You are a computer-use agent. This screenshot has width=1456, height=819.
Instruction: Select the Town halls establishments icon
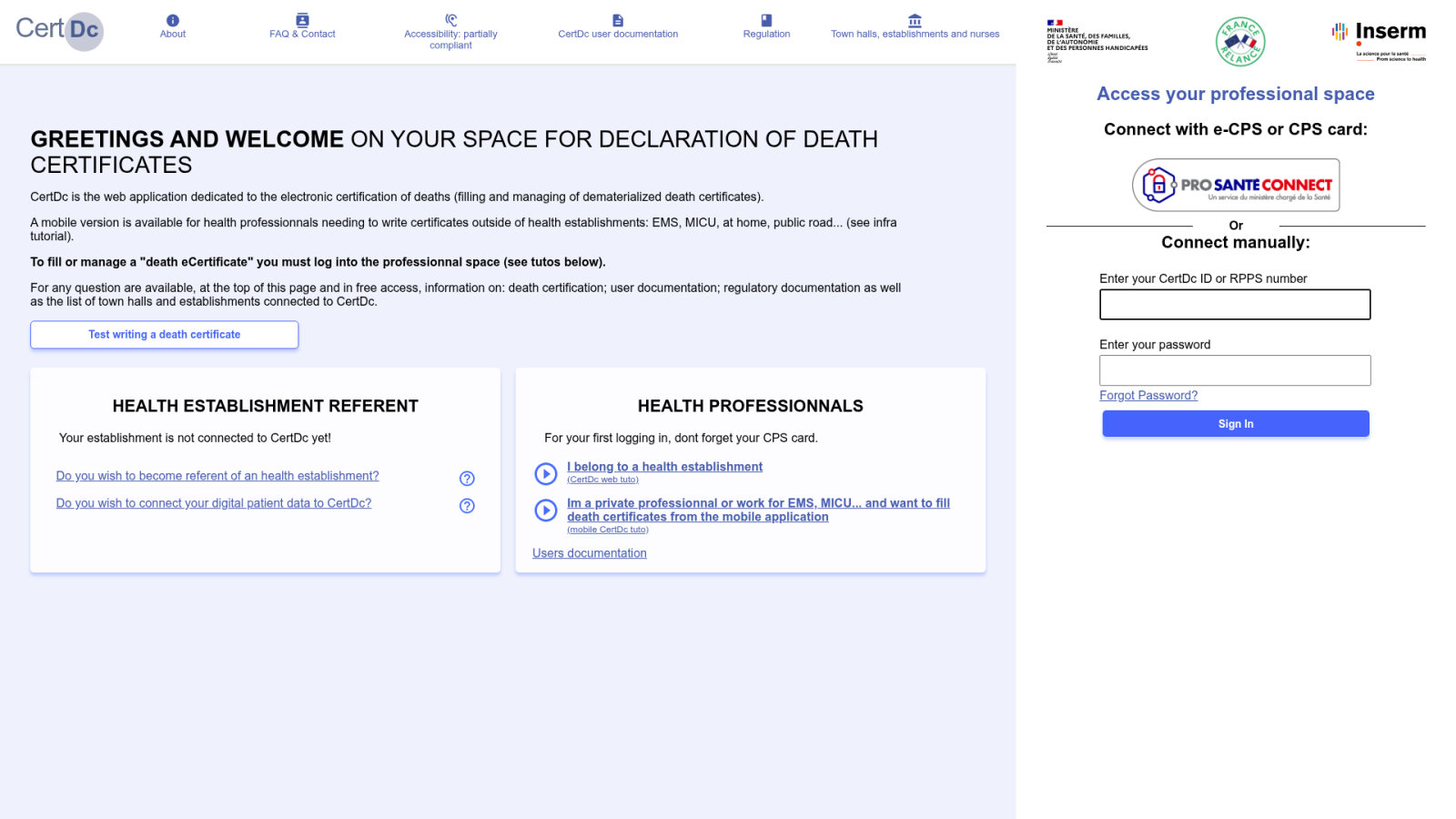click(x=915, y=20)
